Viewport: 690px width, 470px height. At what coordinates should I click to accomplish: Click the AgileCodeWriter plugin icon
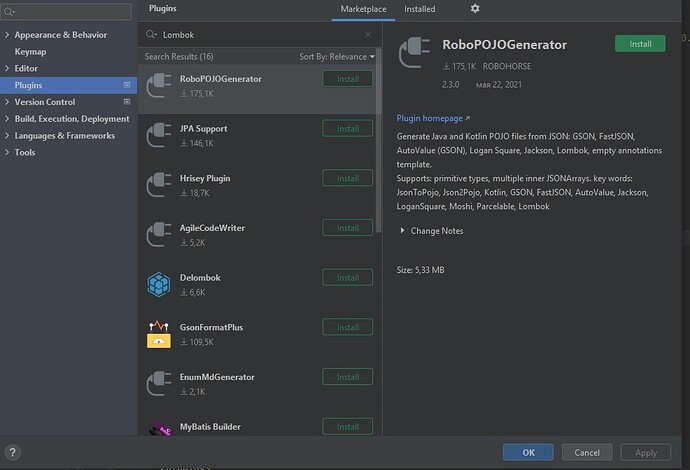coord(159,235)
